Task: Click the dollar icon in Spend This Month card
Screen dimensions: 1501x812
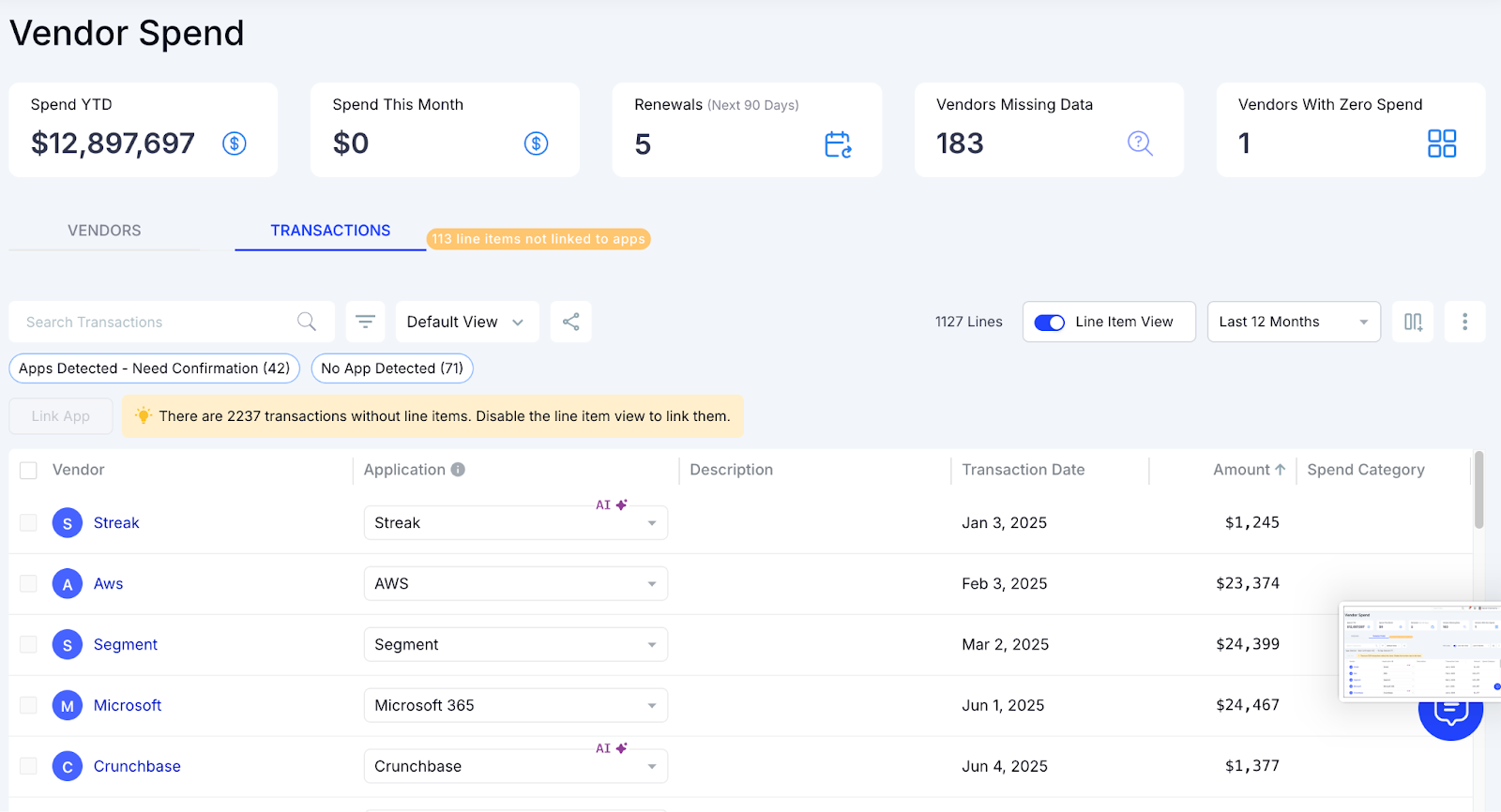Action: click(x=536, y=143)
